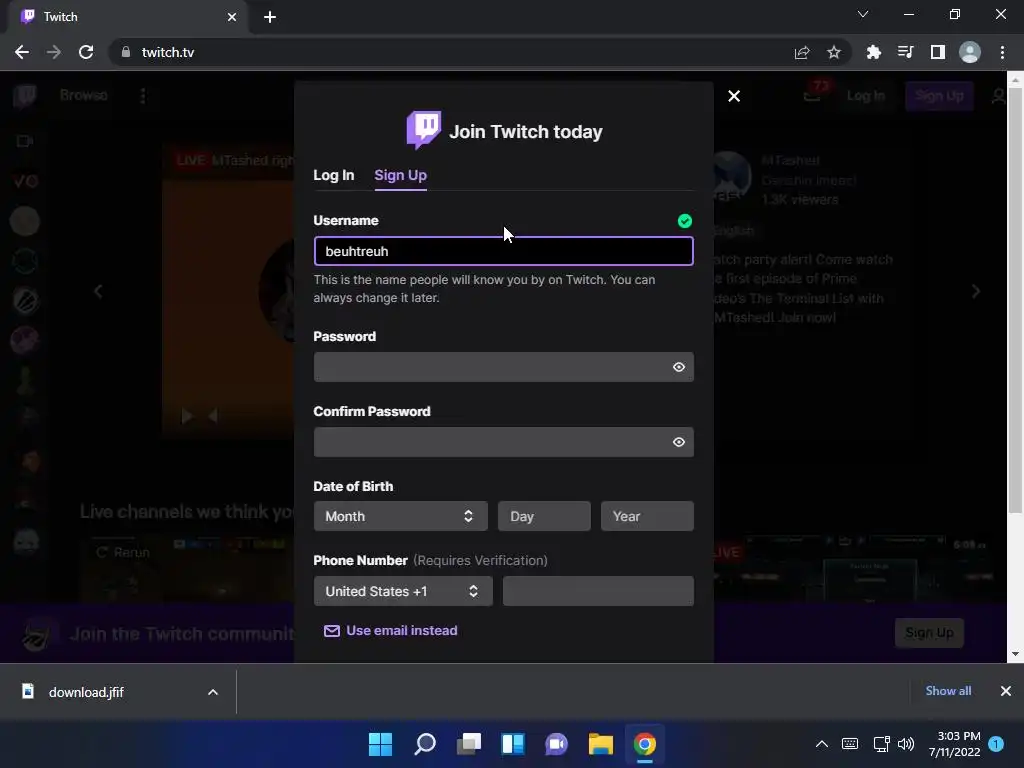The image size is (1024, 768).
Task: Close the Twitch browser tab
Action: pyautogui.click(x=232, y=17)
